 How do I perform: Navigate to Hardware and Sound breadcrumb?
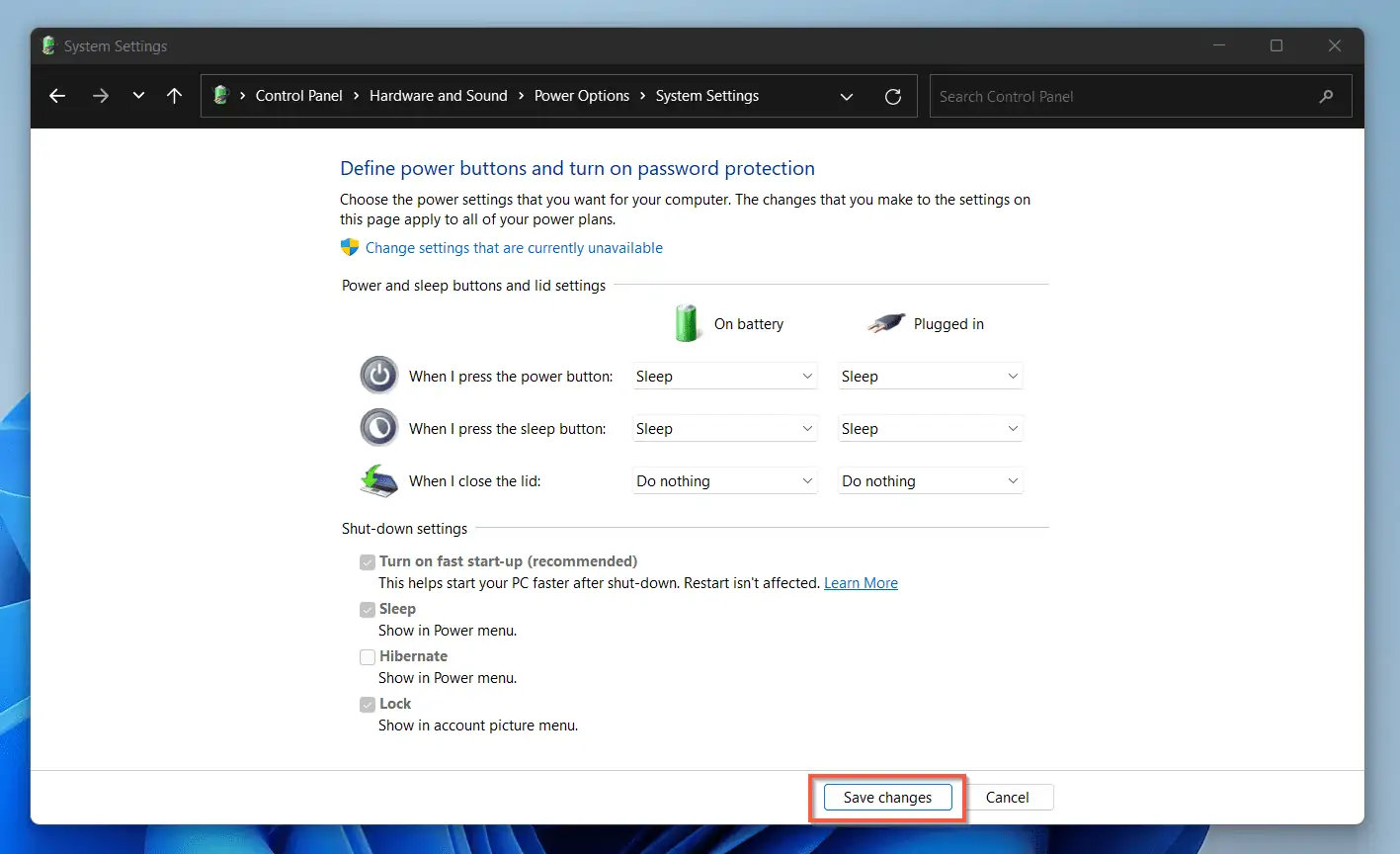[438, 96]
